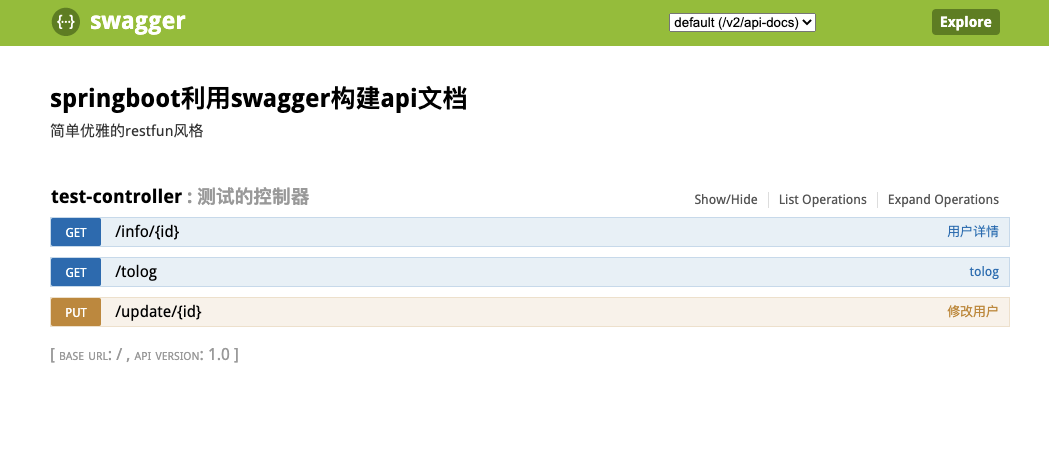Click the description 简单优雅的restfun风格

pos(126,130)
